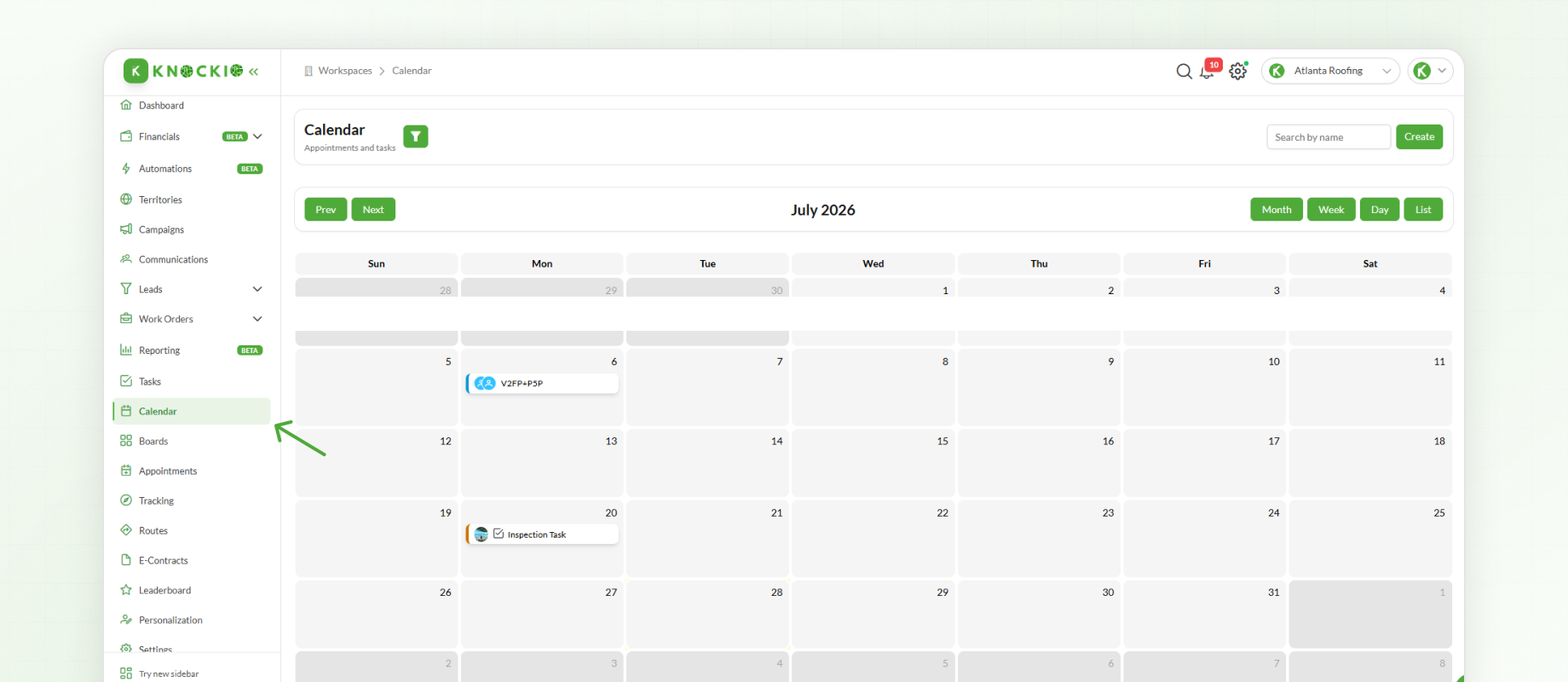Select day number 1 under Wed
The width and height of the screenshot is (1568, 682).
coord(945,291)
